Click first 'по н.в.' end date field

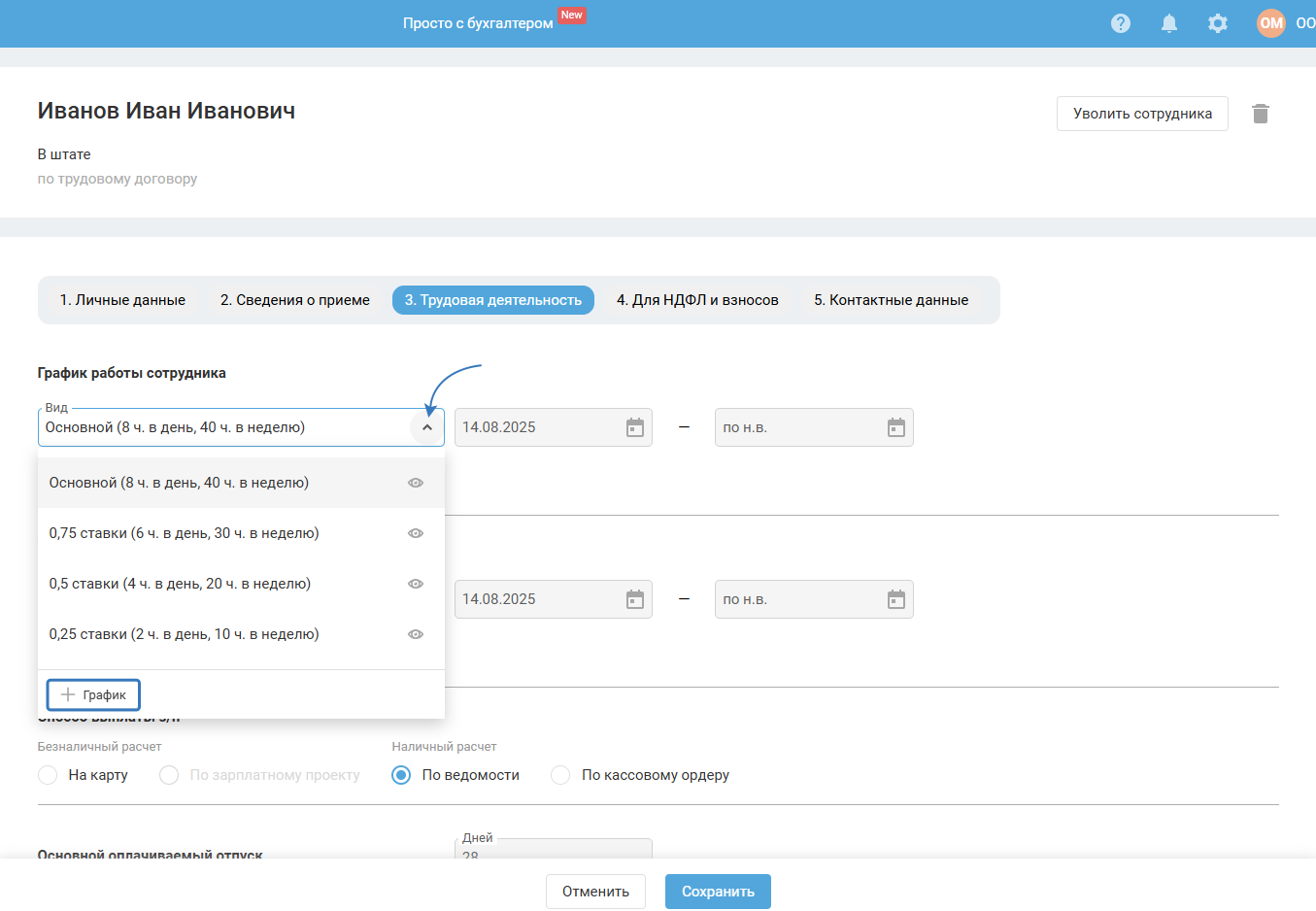[x=814, y=427]
